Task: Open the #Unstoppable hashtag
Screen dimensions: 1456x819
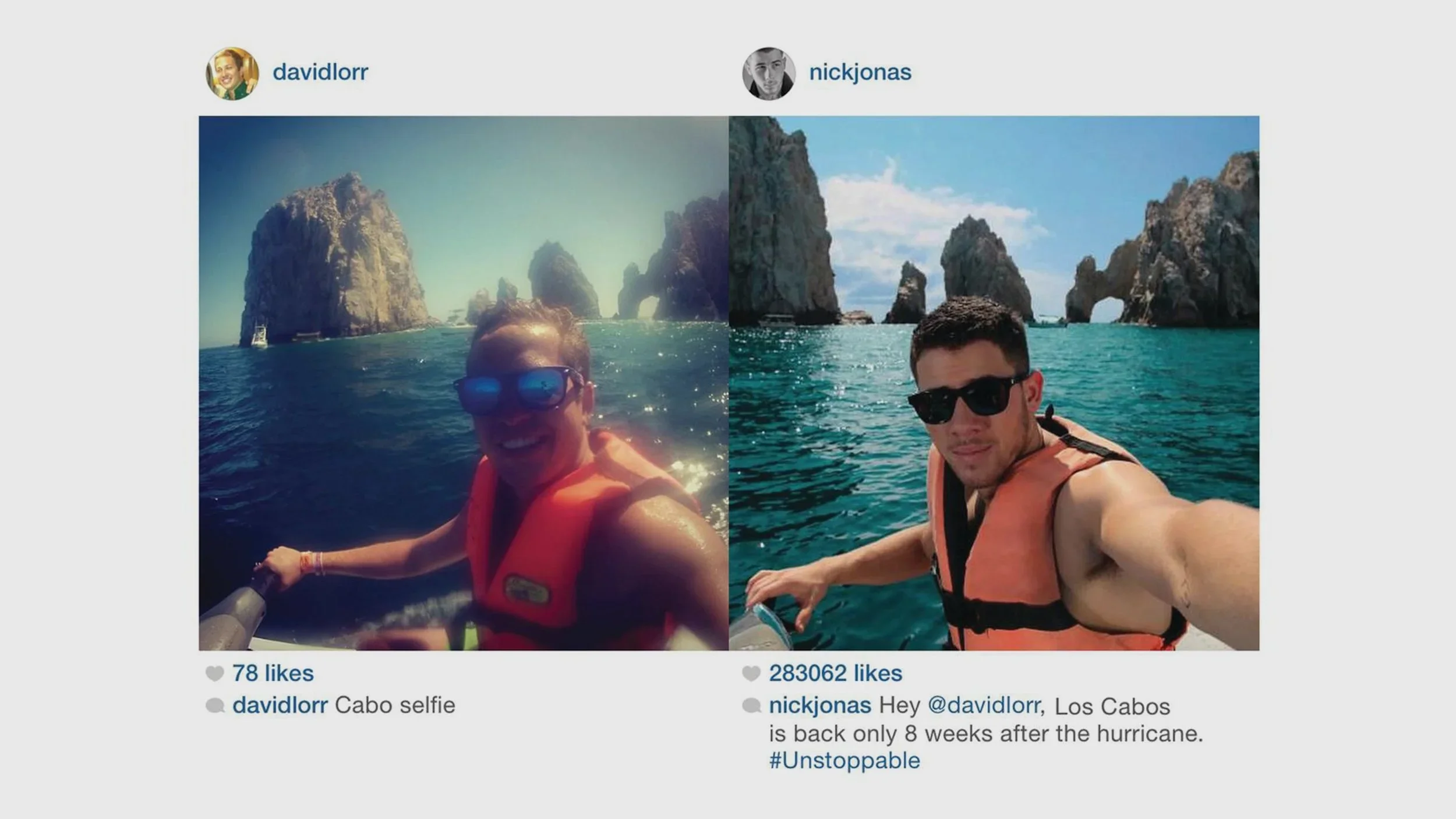Action: (844, 761)
